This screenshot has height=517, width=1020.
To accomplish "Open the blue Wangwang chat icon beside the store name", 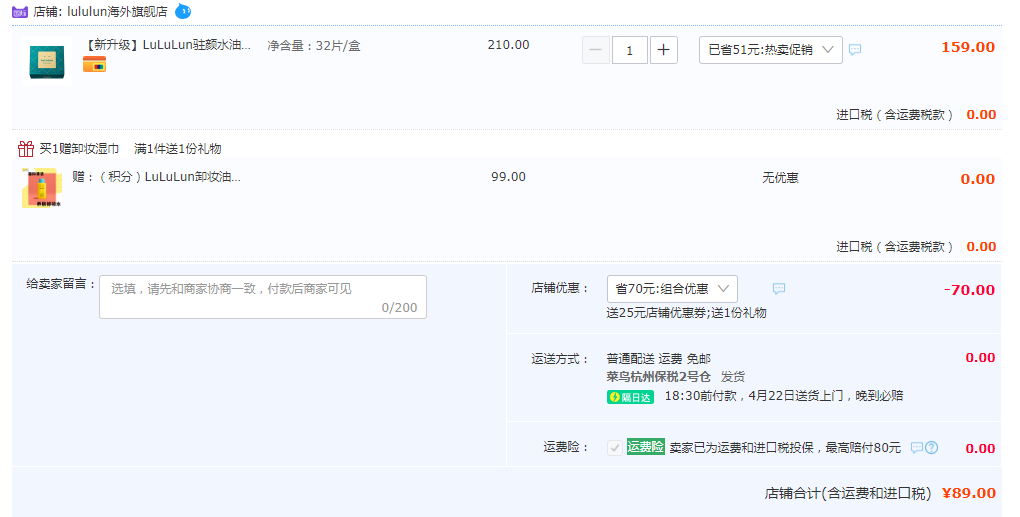I will tap(183, 11).
